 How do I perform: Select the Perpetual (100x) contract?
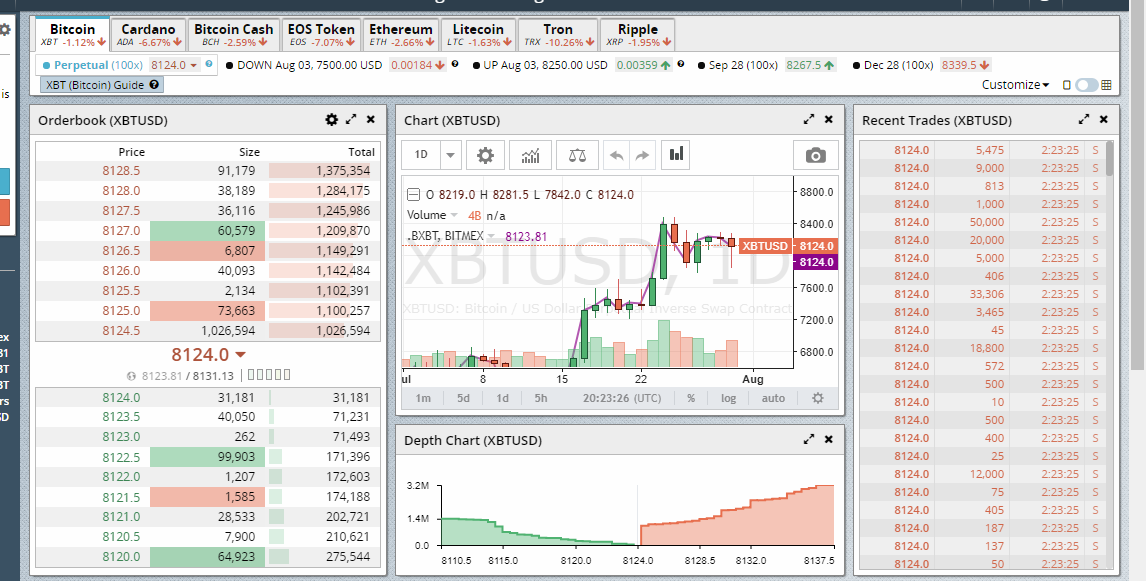click(x=98, y=65)
